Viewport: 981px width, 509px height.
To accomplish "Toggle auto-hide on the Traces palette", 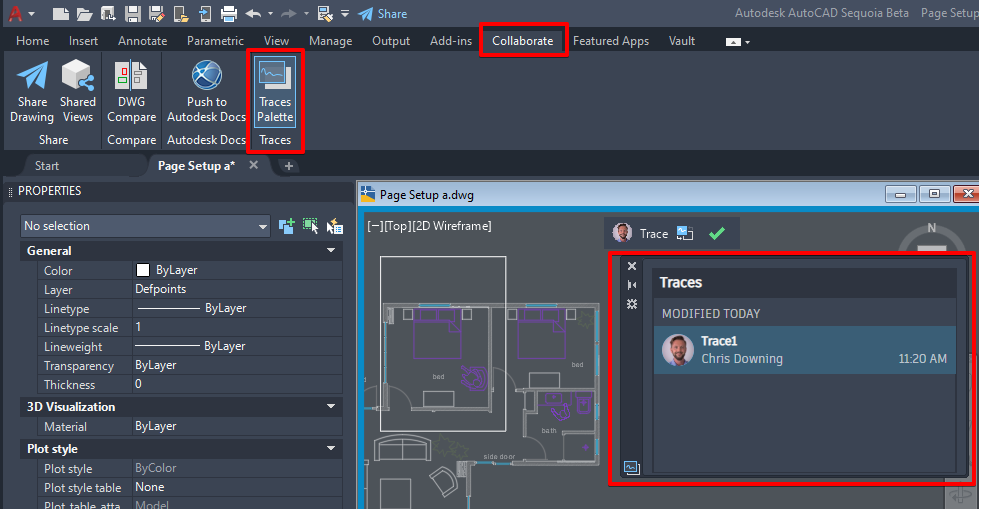I will [x=632, y=285].
